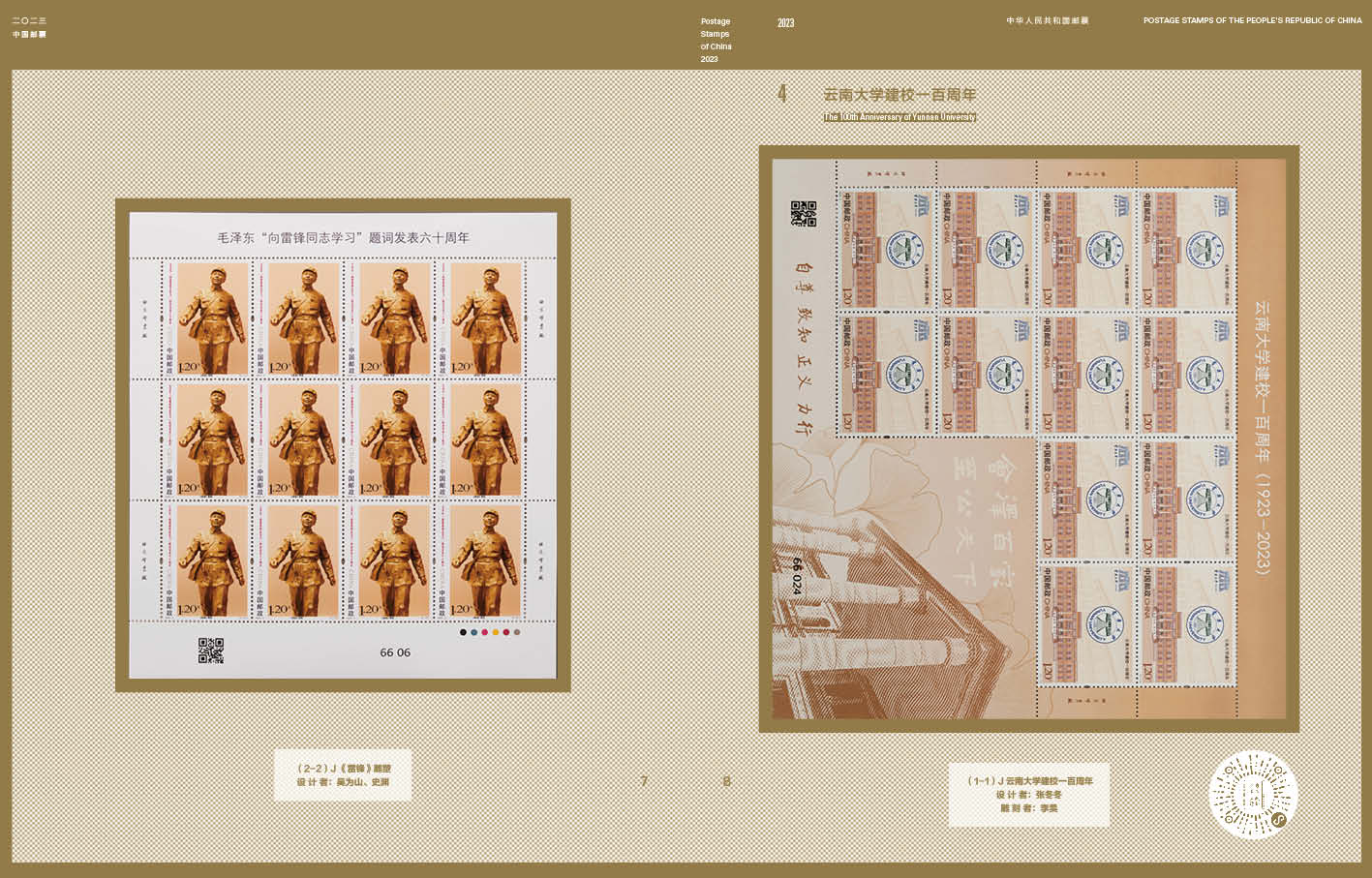Click the round QR seal at bottom right
Image resolution: width=1372 pixels, height=878 pixels.
click(1253, 796)
